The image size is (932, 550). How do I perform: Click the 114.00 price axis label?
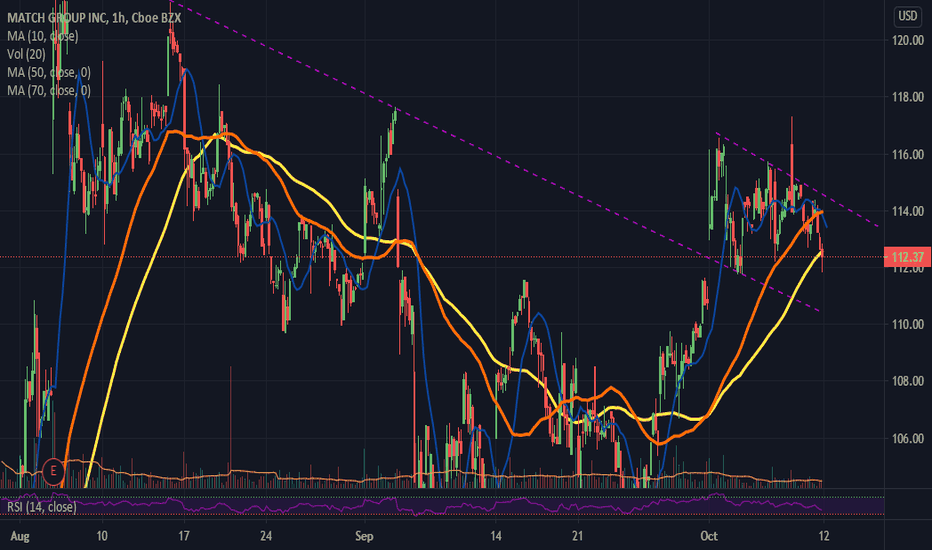point(908,211)
